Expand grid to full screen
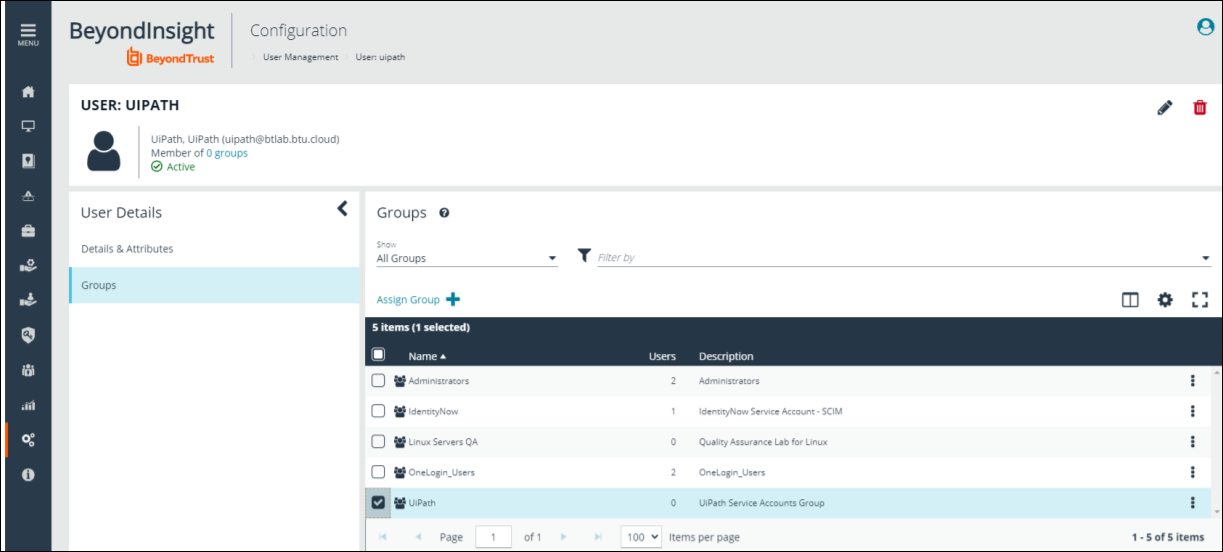The width and height of the screenshot is (1223, 552). pyautogui.click(x=1200, y=299)
